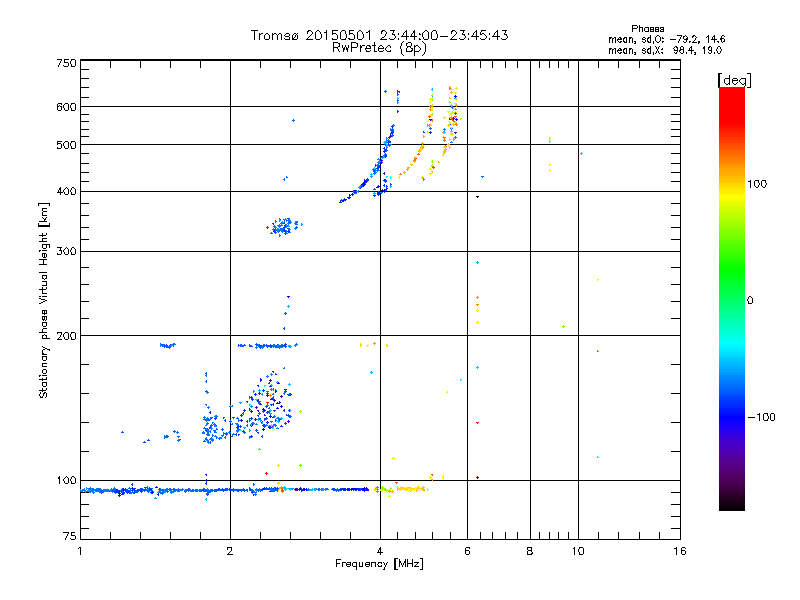Click the y-axis '750' tick label
Viewport: 800px width, 600px height.
tap(66, 63)
